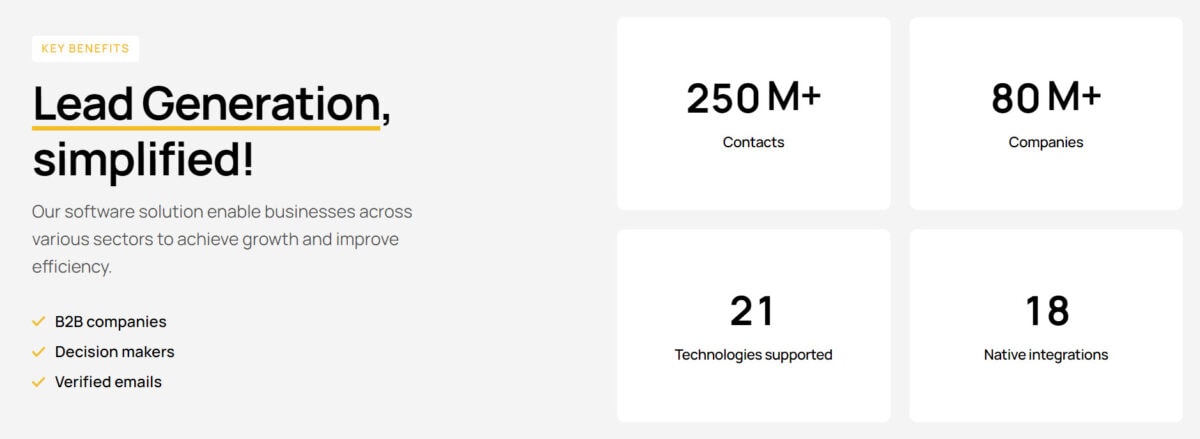
Task: Select the B2B companies list item text
Action: coord(111,322)
